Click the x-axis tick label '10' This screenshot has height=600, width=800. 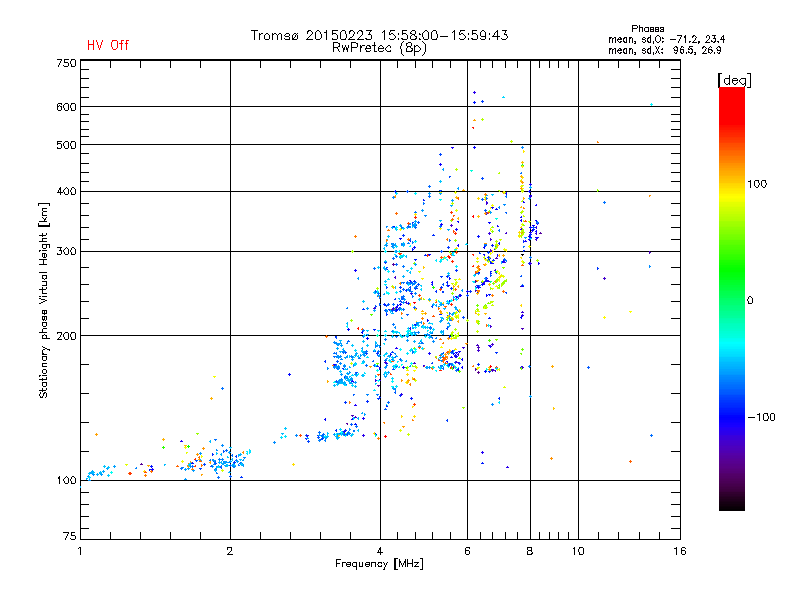pos(578,551)
